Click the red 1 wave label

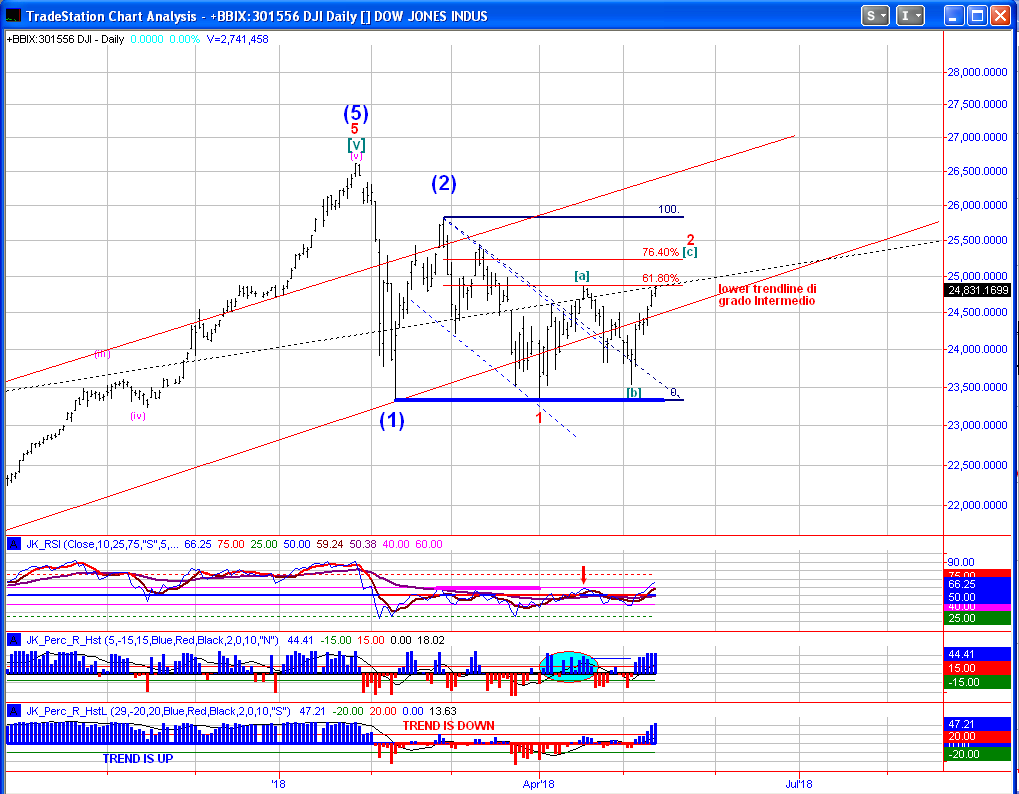pyautogui.click(x=539, y=417)
